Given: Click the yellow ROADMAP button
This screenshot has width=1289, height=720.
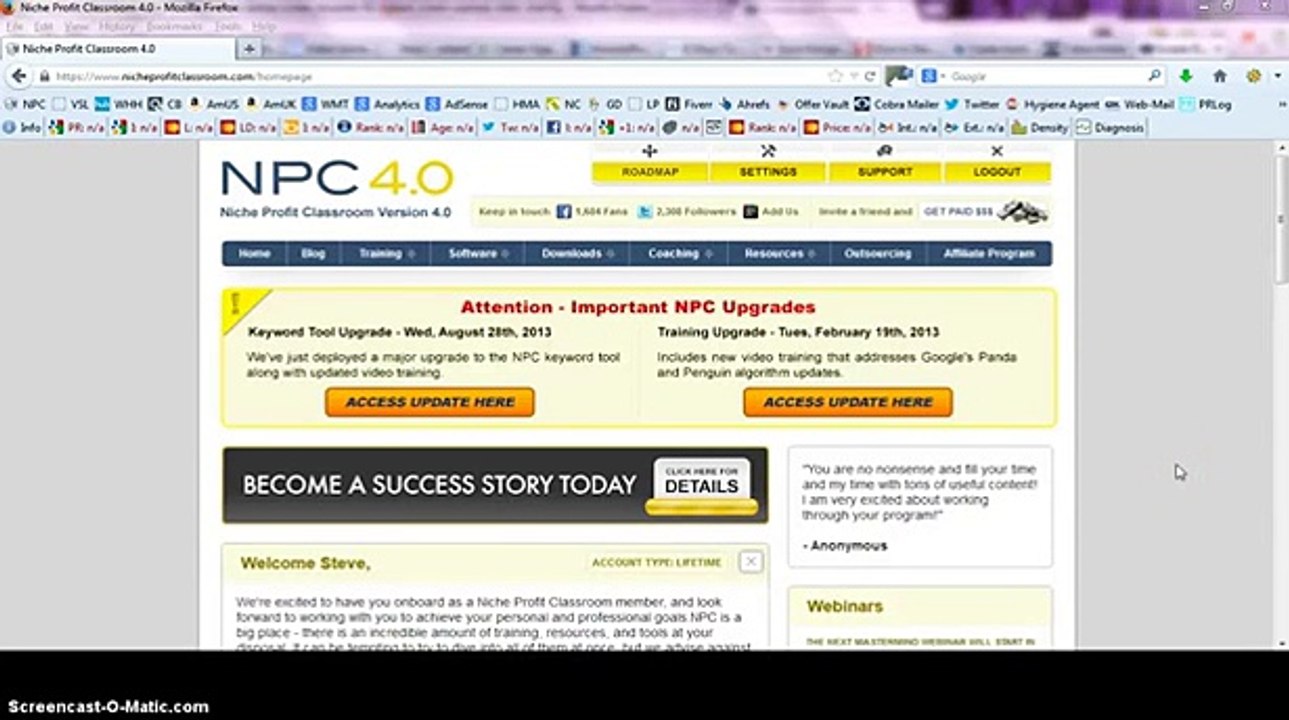Looking at the screenshot, I should (650, 172).
